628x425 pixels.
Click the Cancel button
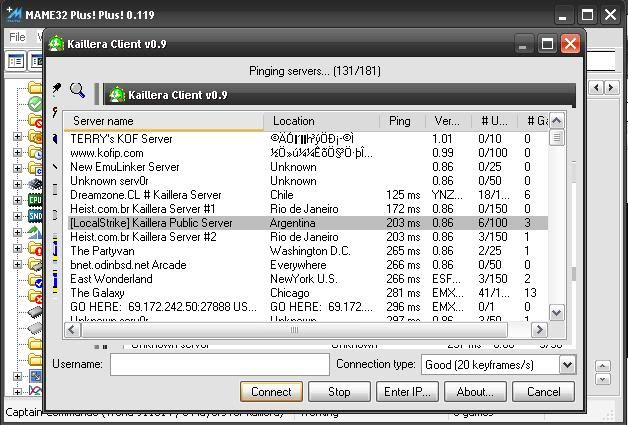(543, 391)
